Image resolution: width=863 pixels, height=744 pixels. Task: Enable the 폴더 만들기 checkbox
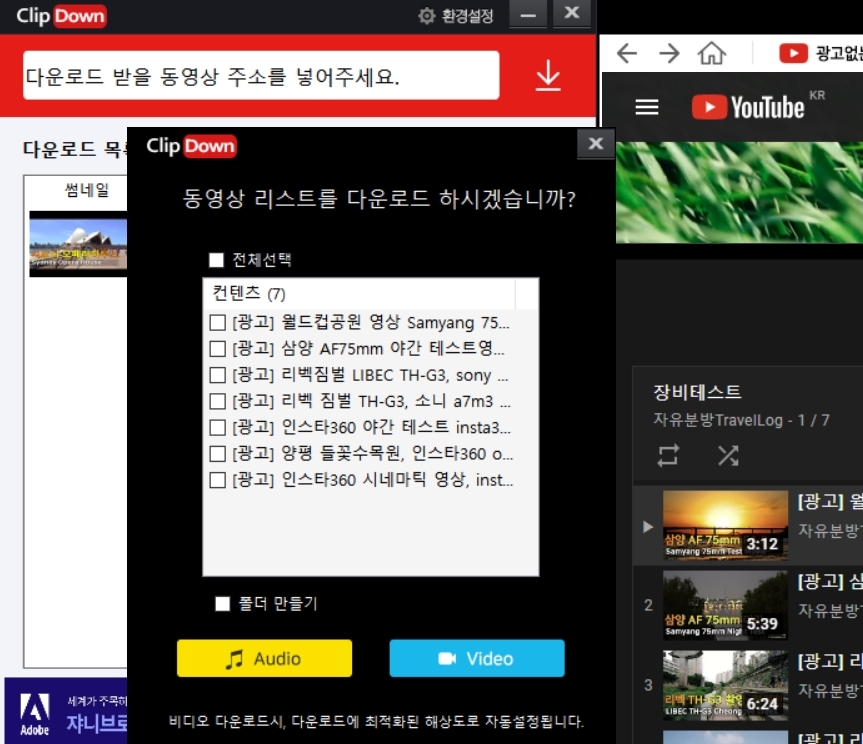coord(222,604)
